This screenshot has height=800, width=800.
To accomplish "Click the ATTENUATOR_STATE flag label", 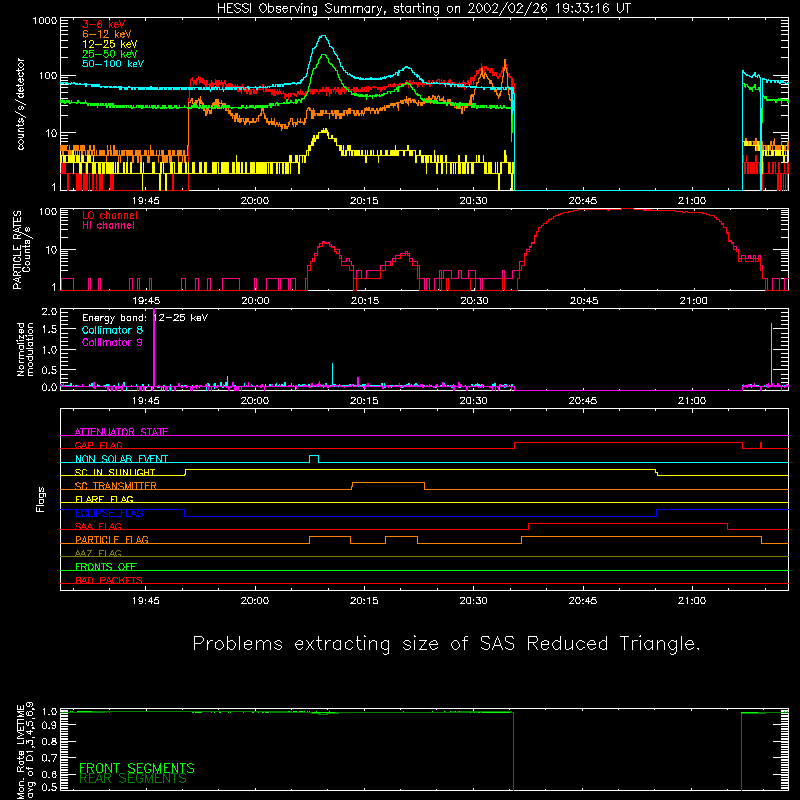I will pyautogui.click(x=121, y=432).
